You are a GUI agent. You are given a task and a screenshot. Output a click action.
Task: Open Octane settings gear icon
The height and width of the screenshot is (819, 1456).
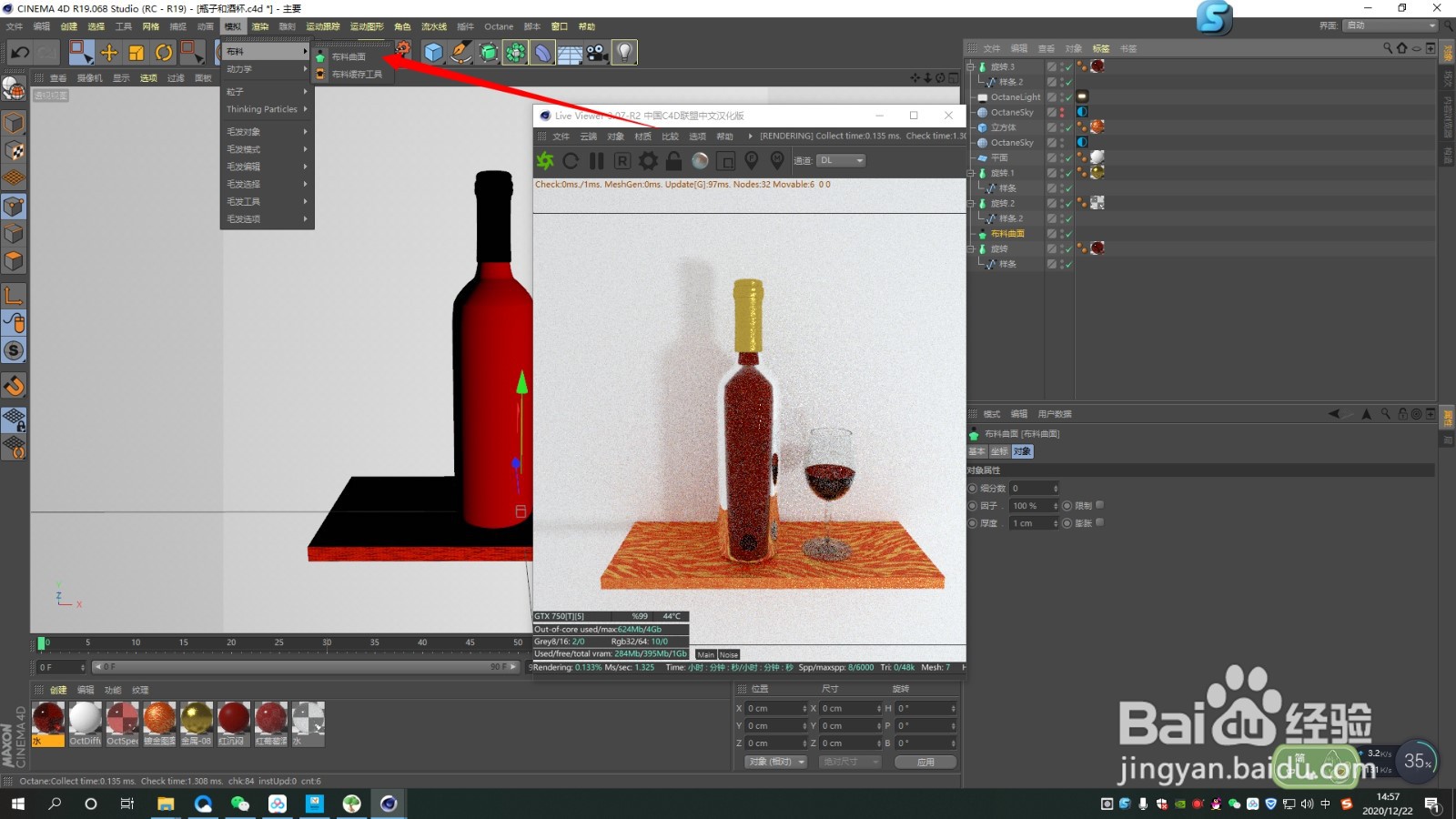click(648, 161)
